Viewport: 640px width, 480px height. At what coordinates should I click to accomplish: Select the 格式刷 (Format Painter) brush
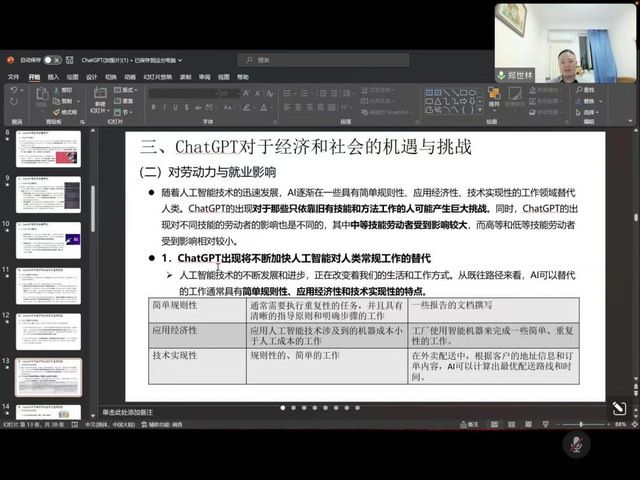point(65,112)
